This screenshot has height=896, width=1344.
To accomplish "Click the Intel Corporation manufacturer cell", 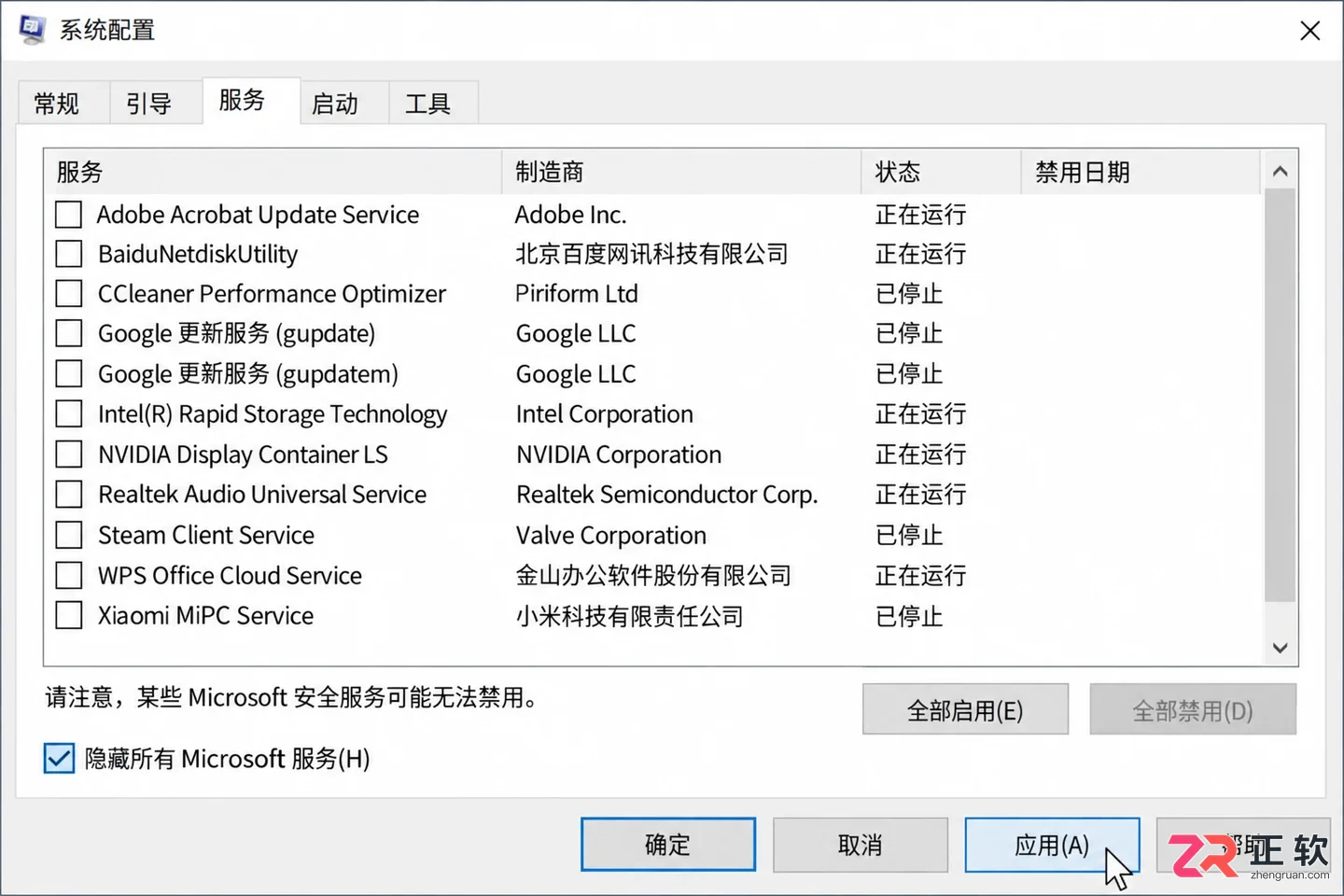I will click(605, 413).
